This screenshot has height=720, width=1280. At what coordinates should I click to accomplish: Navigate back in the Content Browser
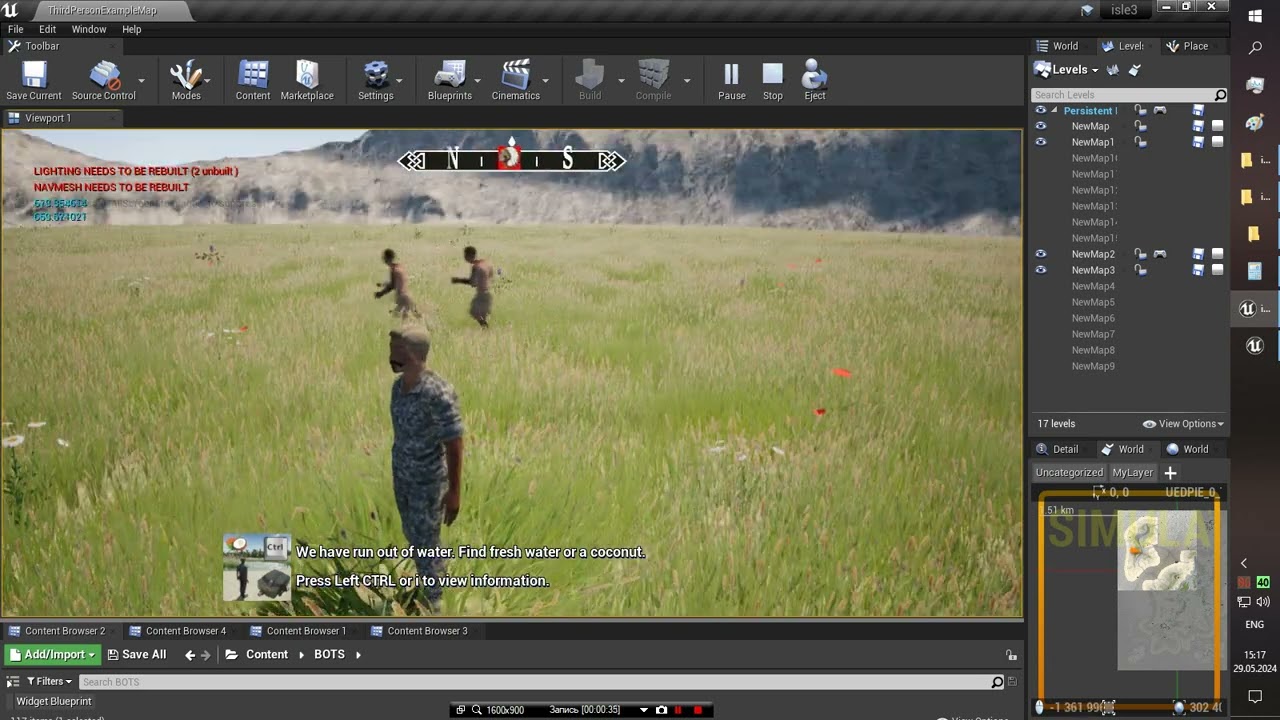190,655
